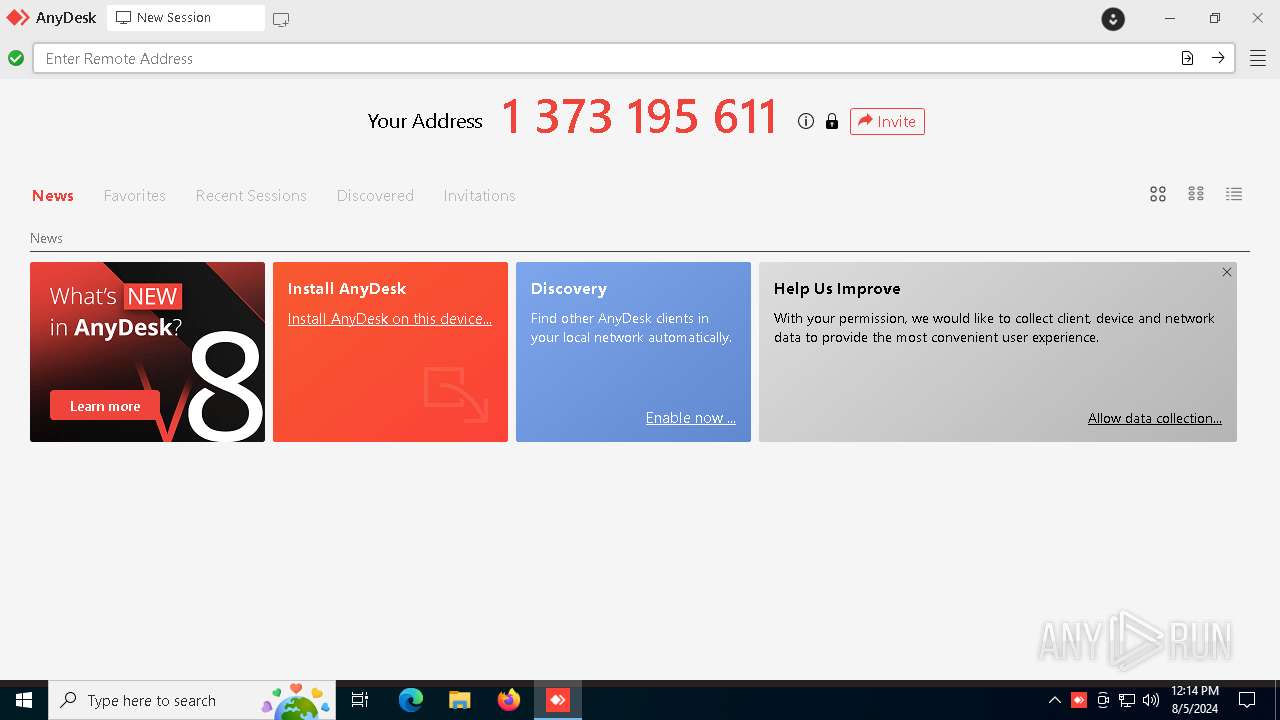The width and height of the screenshot is (1280, 720).
Task: Click the round download icon in title bar
Action: (1113, 19)
